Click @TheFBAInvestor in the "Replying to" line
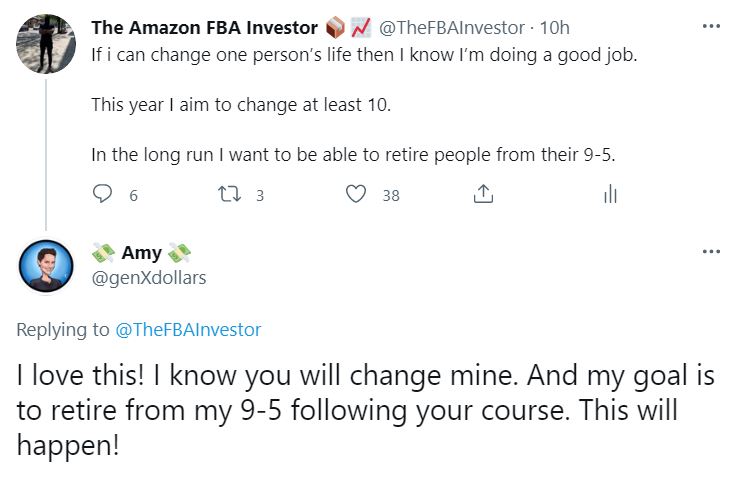 point(189,329)
